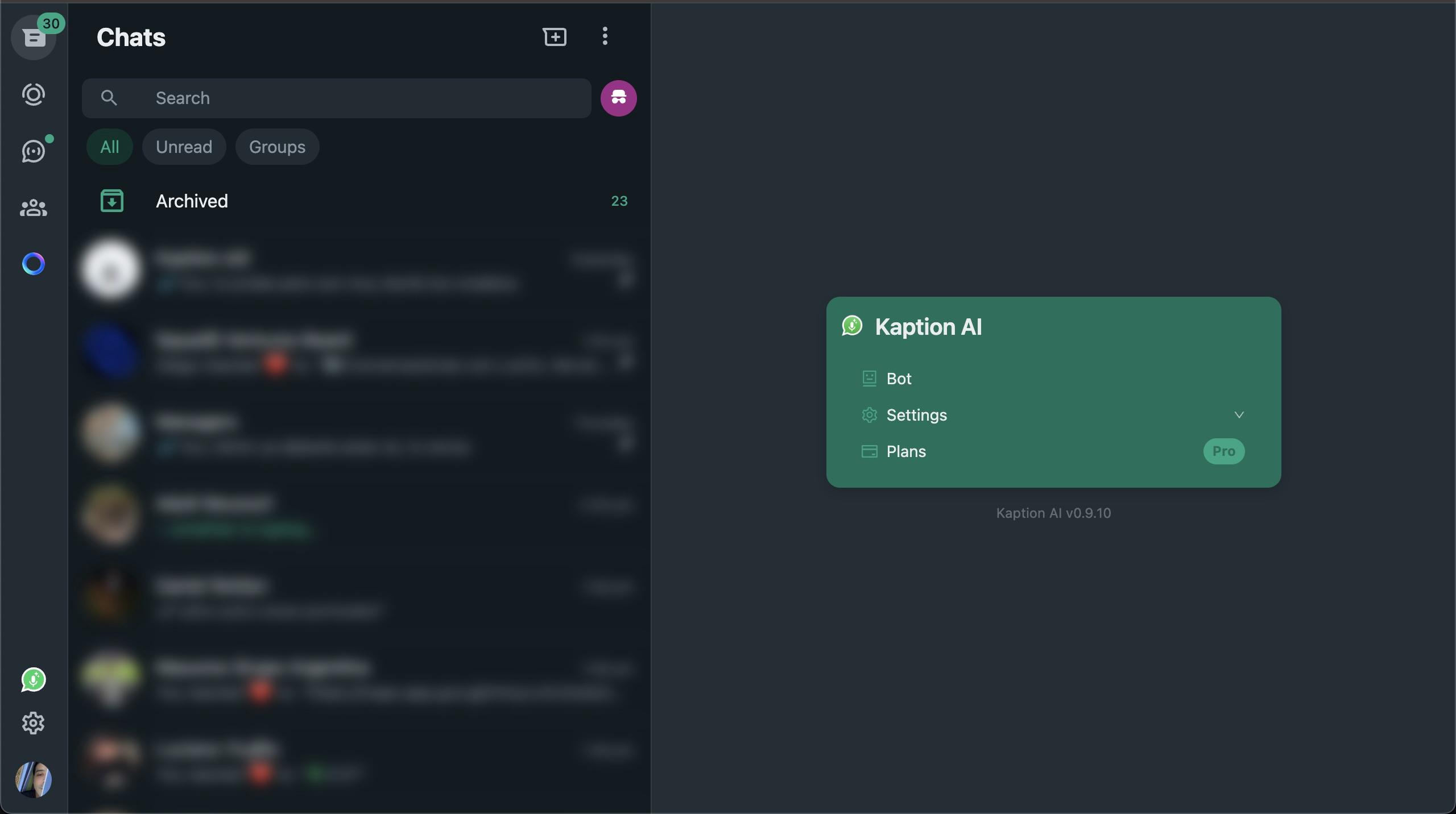Open the Chats icon with 30 badge
The width and height of the screenshot is (1456, 814).
(x=34, y=38)
